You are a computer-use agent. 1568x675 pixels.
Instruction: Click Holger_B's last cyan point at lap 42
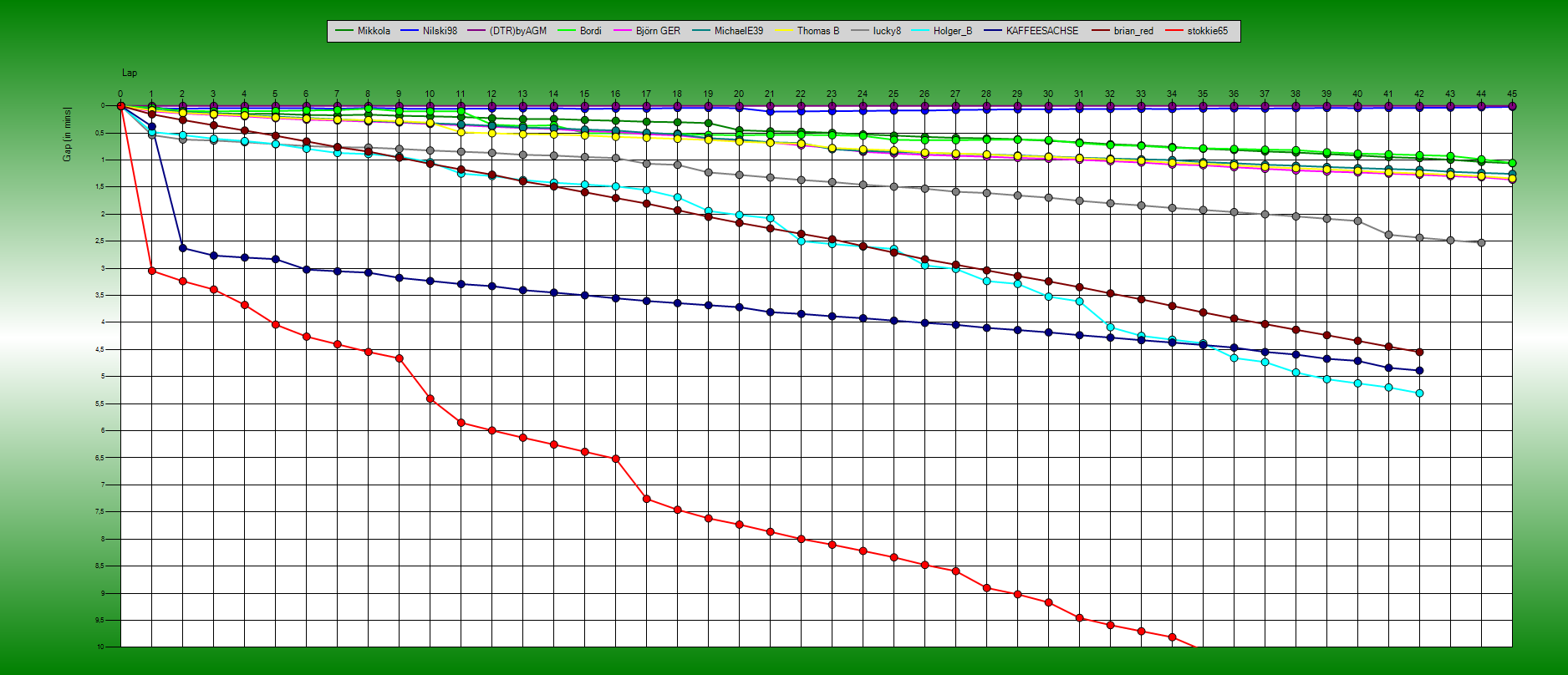pos(1419,393)
